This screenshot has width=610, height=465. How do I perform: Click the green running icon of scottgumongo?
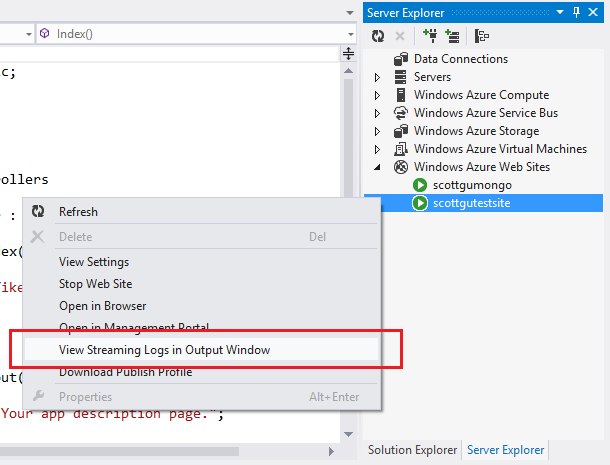420,185
